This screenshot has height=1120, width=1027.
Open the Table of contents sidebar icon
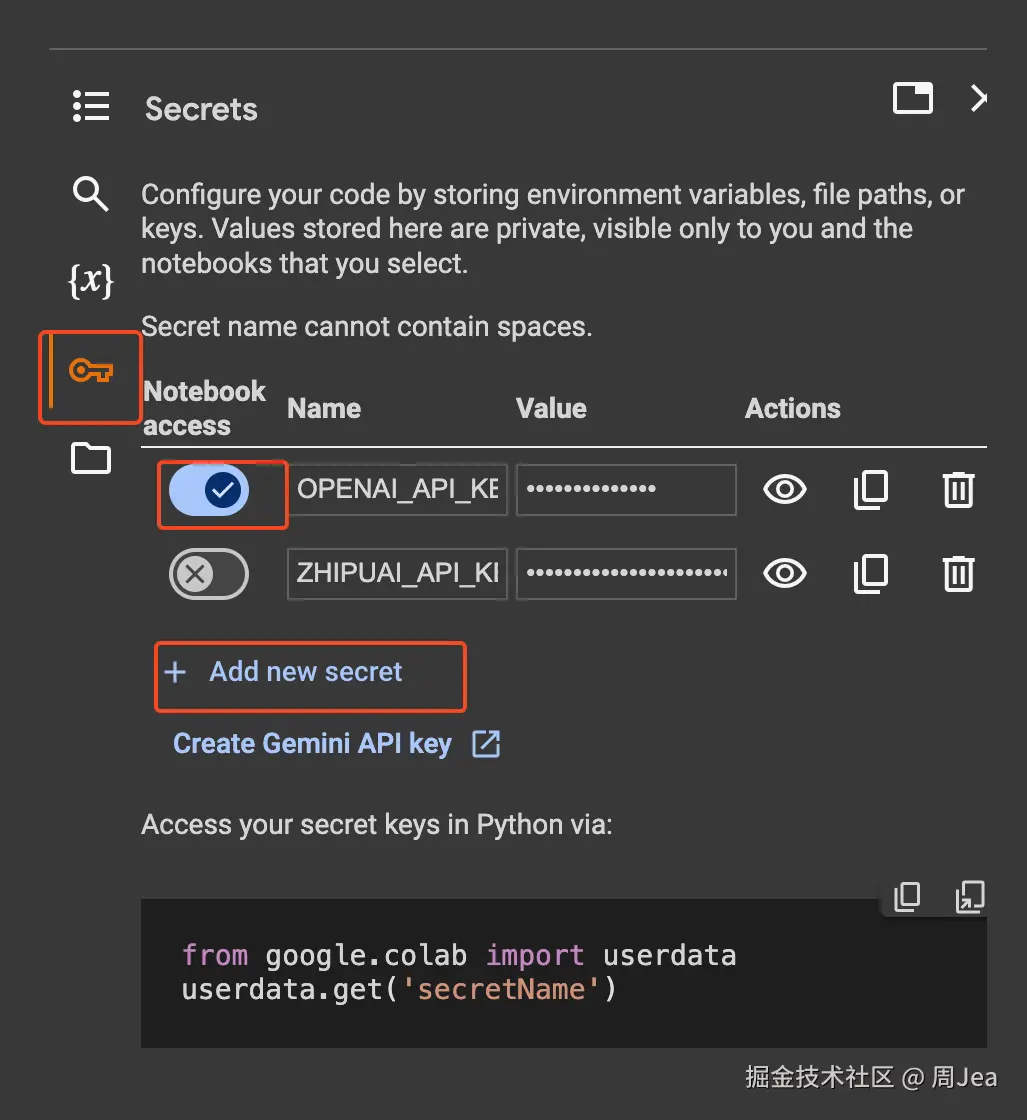coord(91,106)
